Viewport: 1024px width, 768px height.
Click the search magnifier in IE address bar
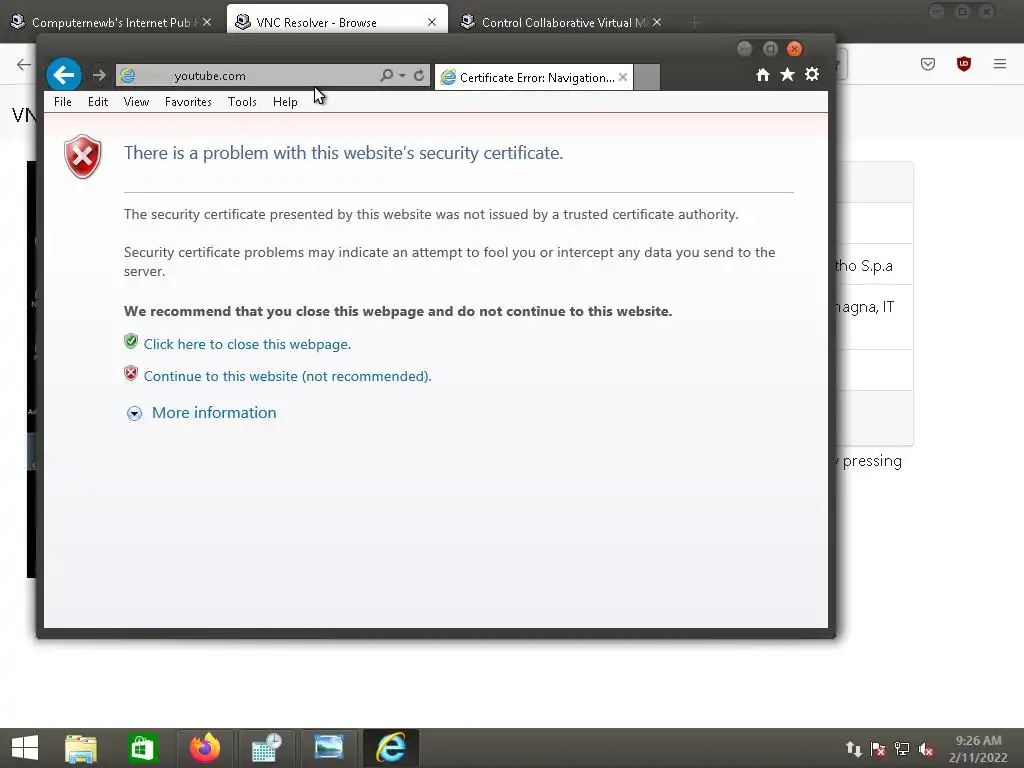click(x=387, y=75)
